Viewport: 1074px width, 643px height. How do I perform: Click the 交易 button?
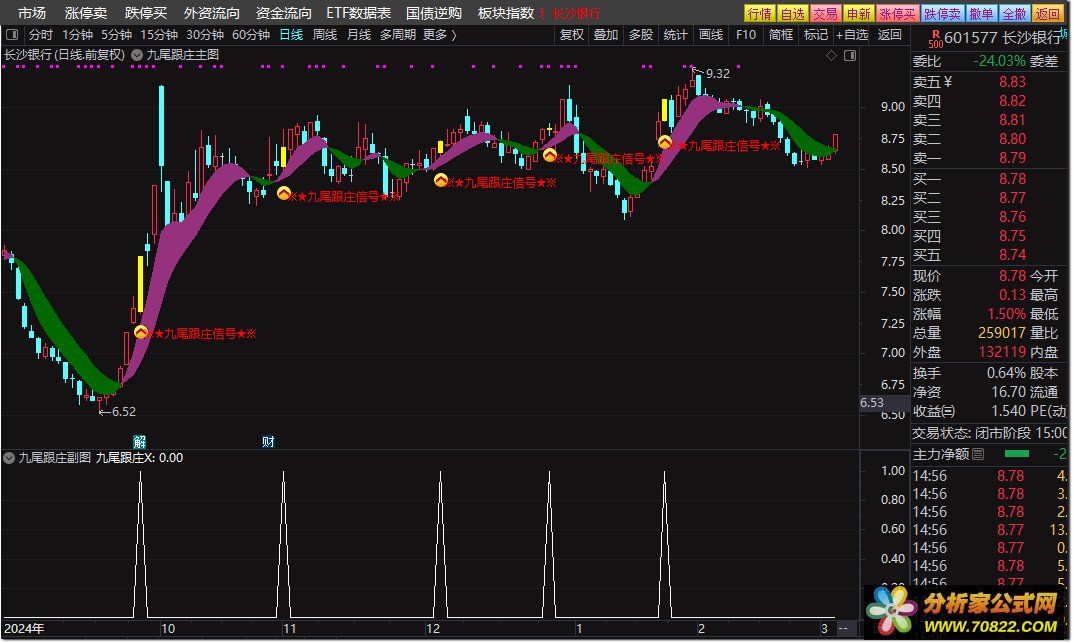pos(825,14)
